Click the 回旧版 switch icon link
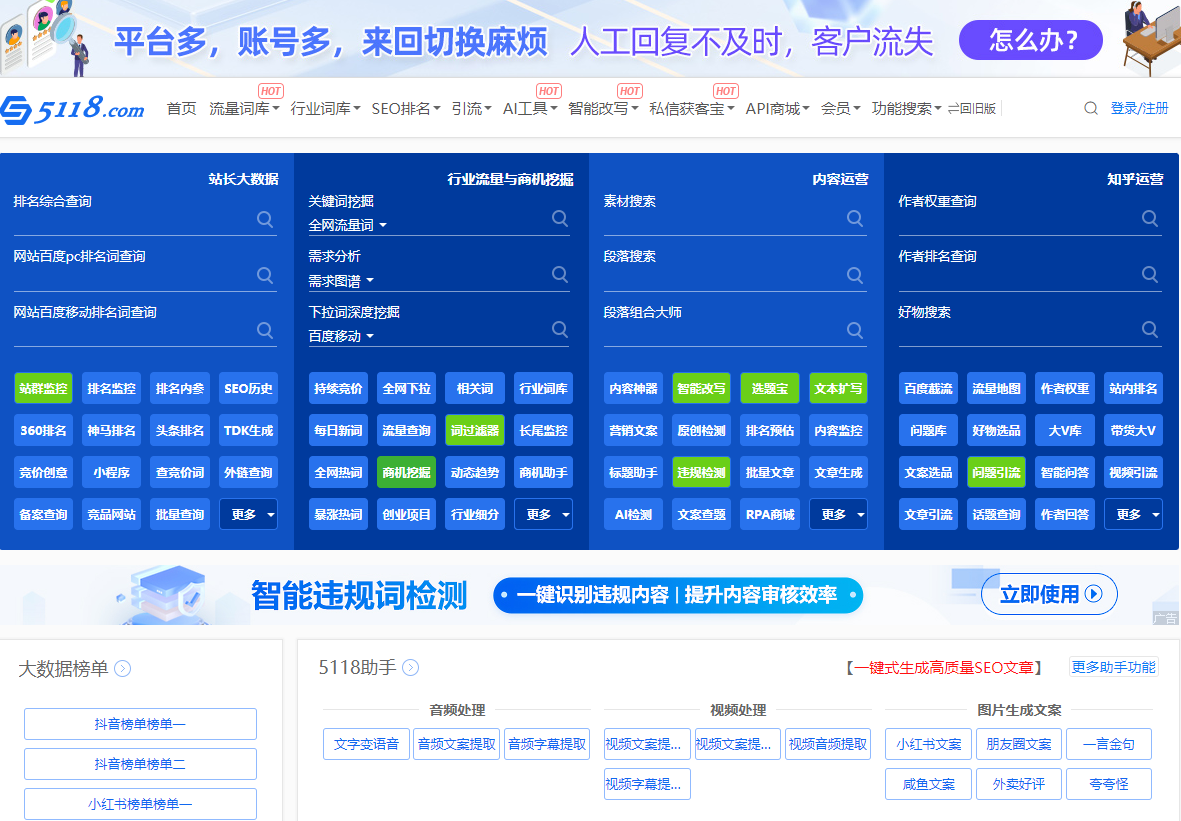 pyautogui.click(x=972, y=108)
